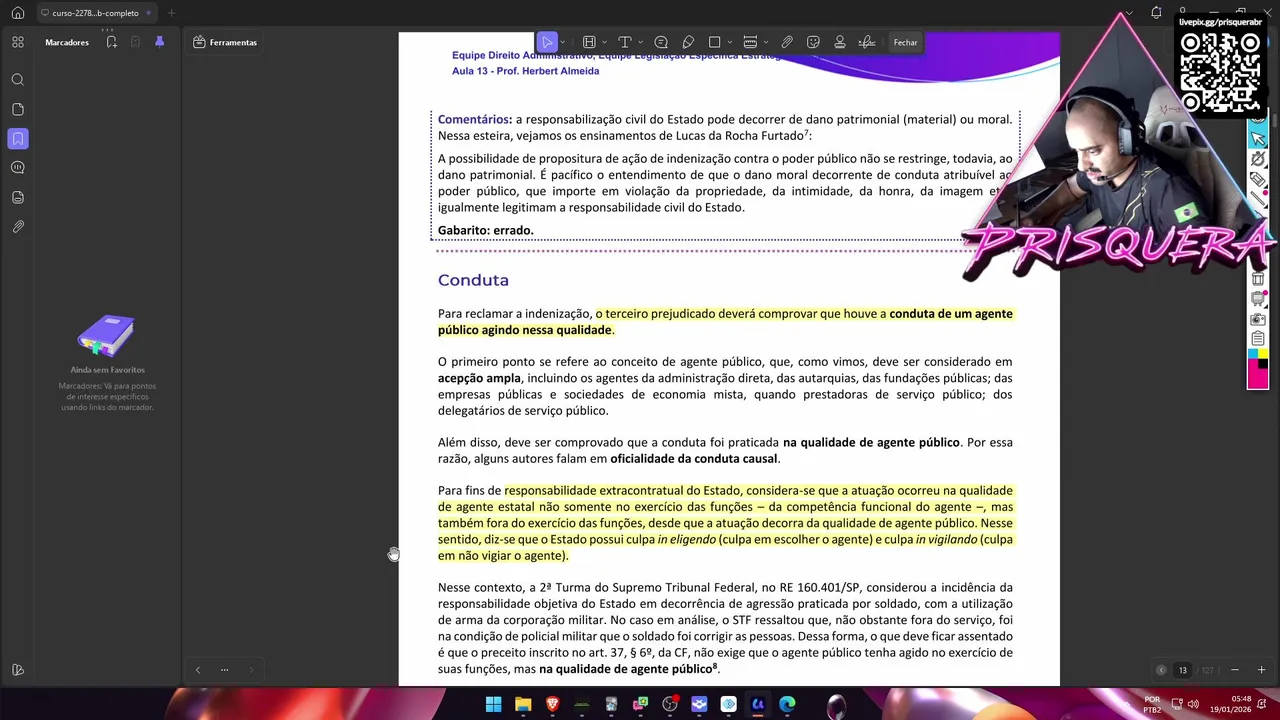Image resolution: width=1280 pixels, height=720 pixels.
Task: Click the greyed bookmark icon beside add bookmark
Action: [135, 42]
